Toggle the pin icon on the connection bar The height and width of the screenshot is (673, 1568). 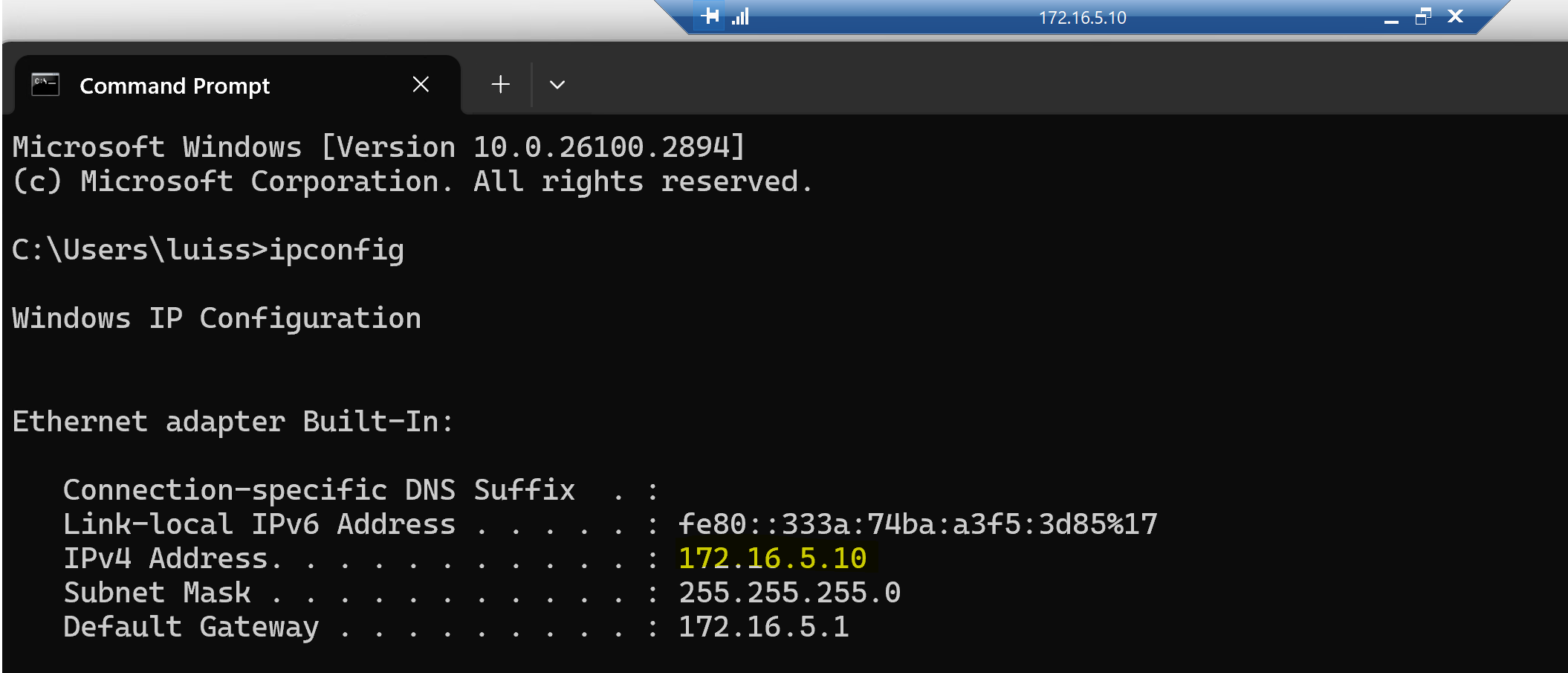pyautogui.click(x=710, y=16)
